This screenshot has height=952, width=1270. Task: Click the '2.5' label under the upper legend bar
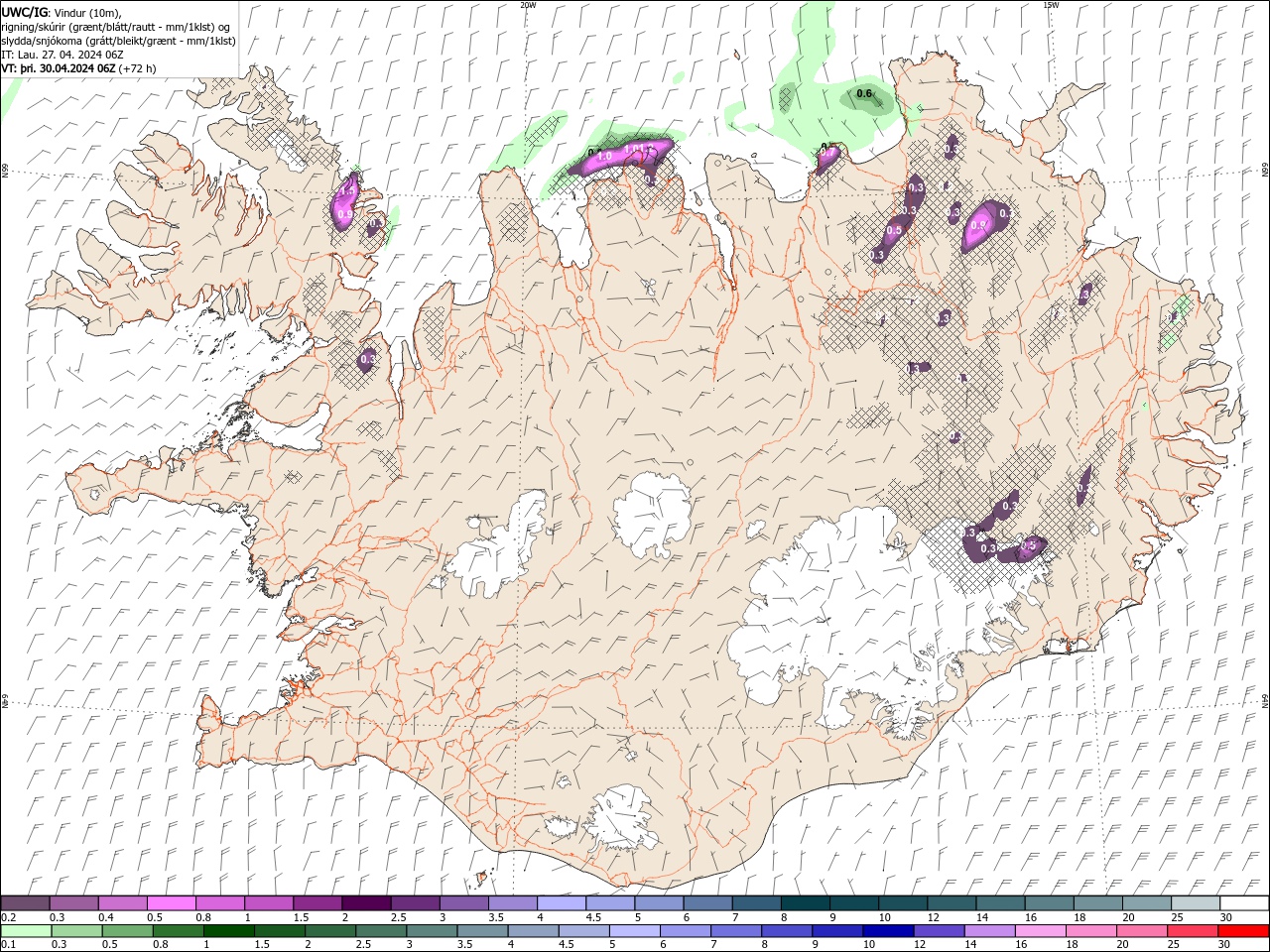398,917
